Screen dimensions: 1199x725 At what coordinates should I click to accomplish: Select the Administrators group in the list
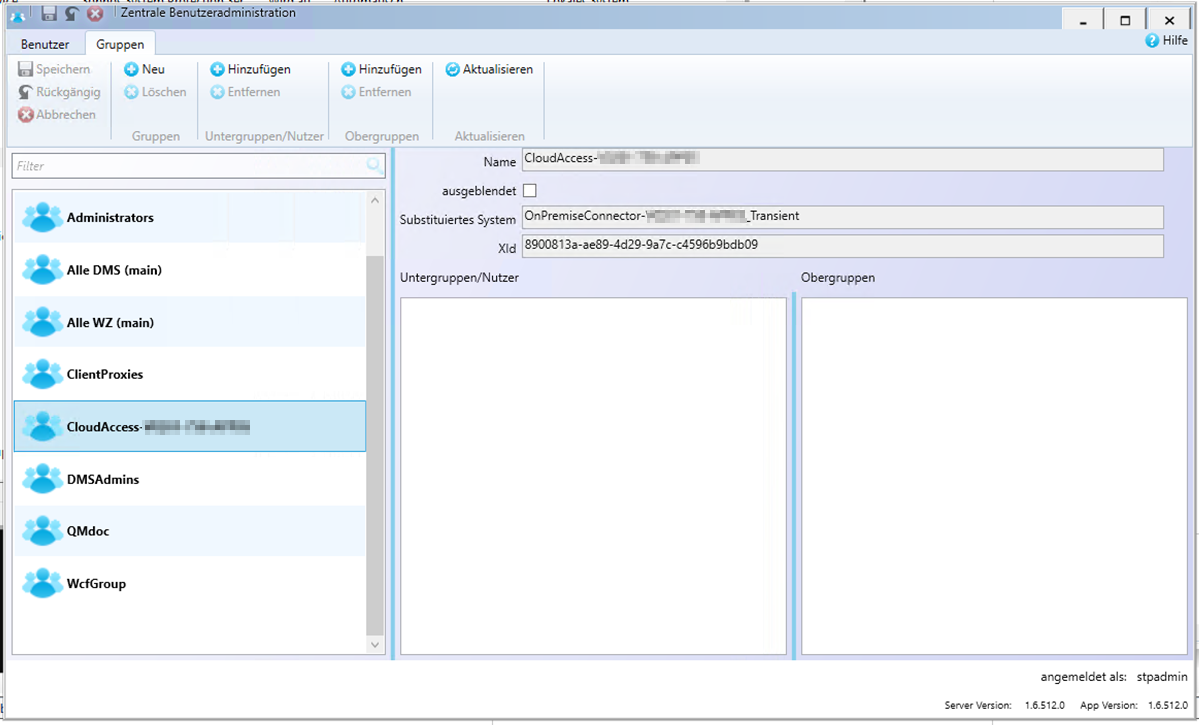coord(110,217)
